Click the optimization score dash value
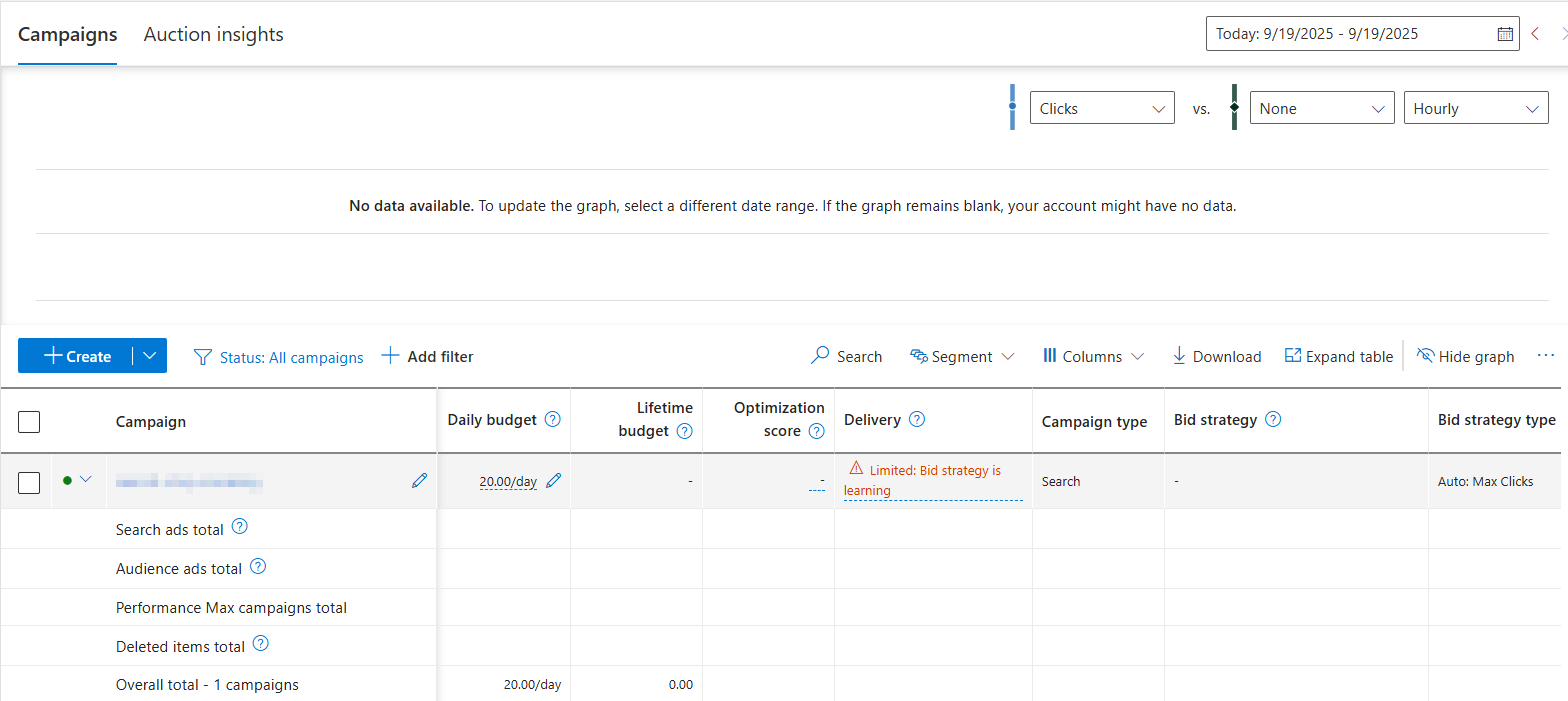1568x701 pixels. pos(817,482)
